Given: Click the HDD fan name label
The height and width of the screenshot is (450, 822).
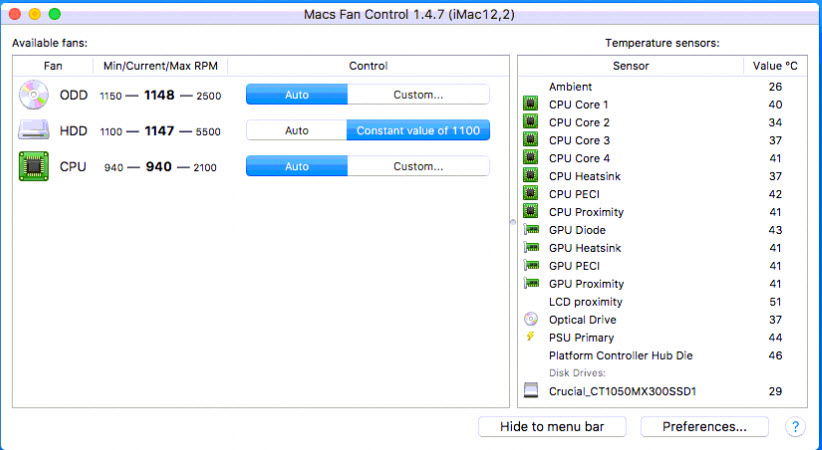Looking at the screenshot, I should [x=73, y=131].
